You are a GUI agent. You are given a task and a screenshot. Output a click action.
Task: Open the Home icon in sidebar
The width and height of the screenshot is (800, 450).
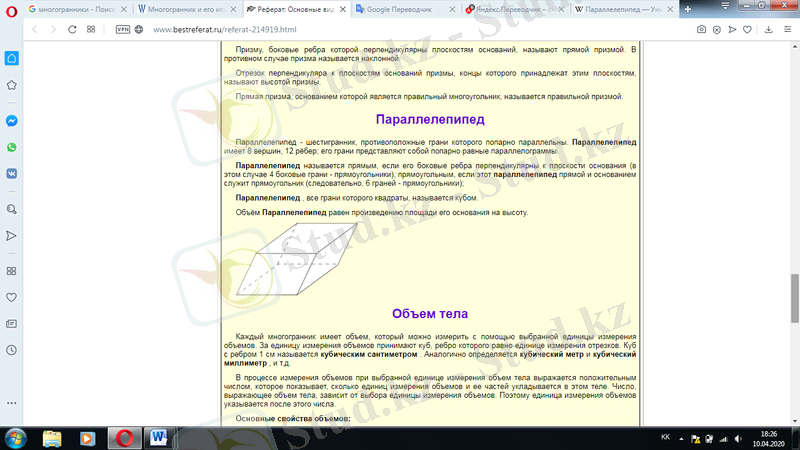click(11, 58)
